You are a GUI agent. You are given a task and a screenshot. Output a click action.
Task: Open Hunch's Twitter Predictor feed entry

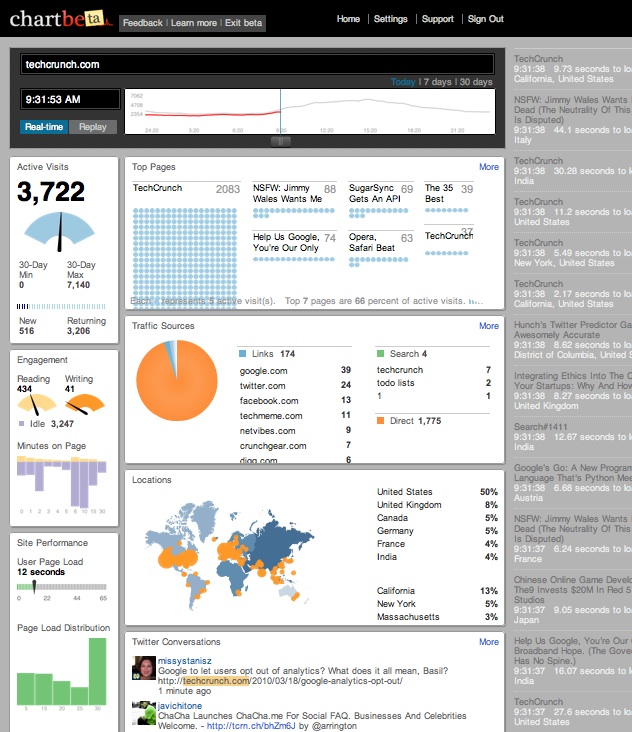(x=573, y=330)
